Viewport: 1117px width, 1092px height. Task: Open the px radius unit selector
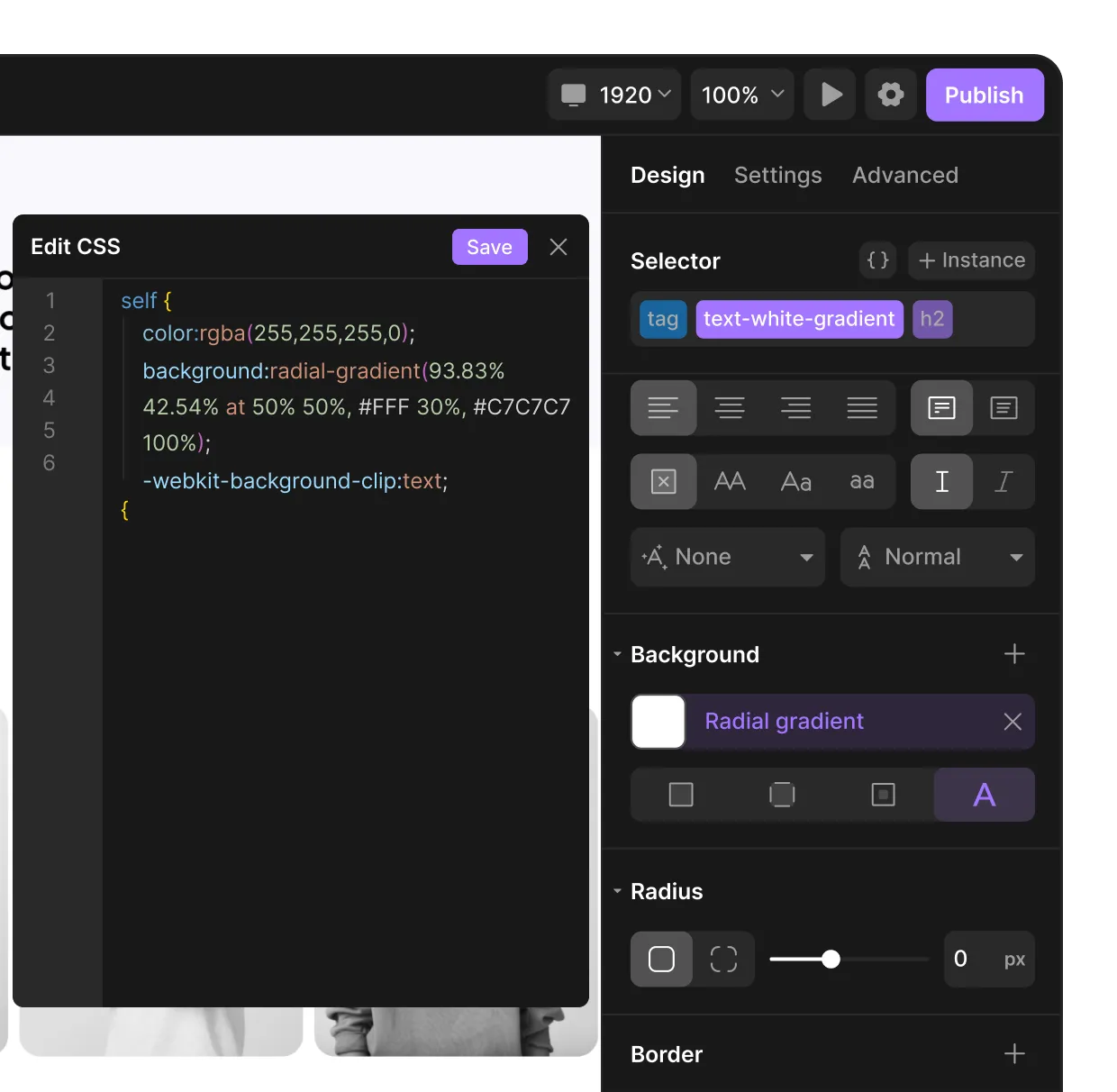[1014, 960]
